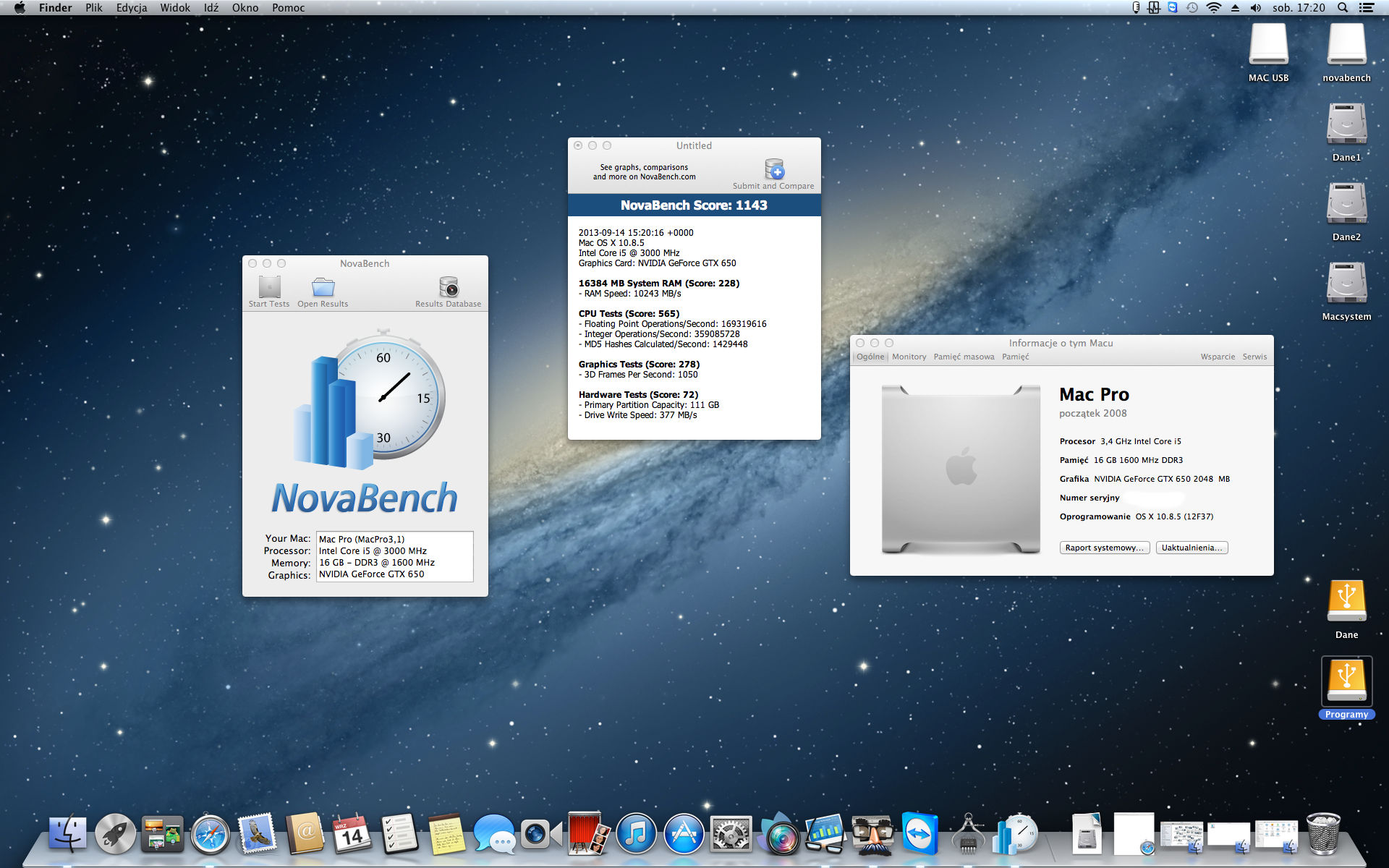Image resolution: width=1389 pixels, height=868 pixels.
Task: Click the NovaBench Score: 1143 banner
Action: 694,205
